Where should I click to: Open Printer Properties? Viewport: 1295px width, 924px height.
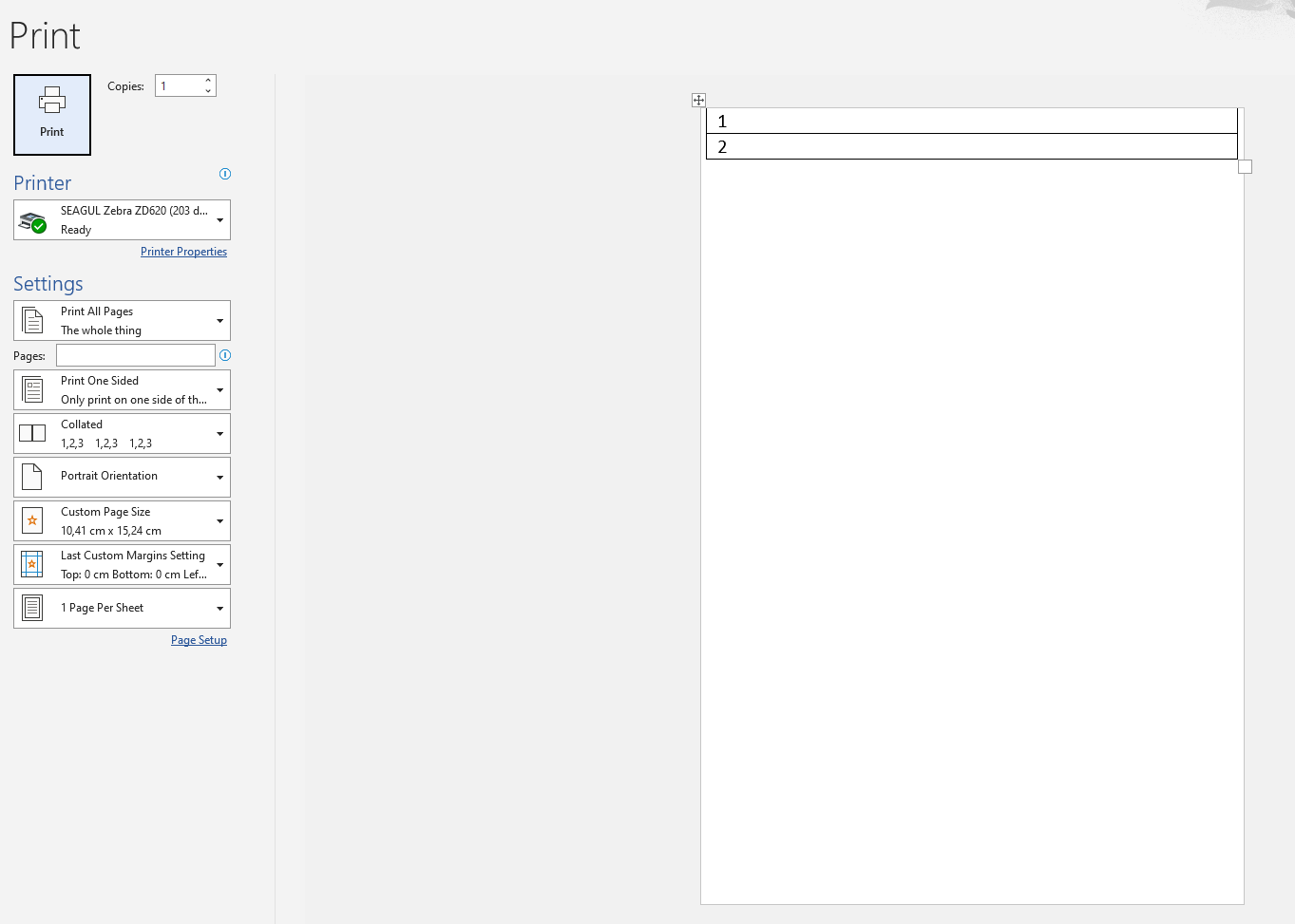click(x=183, y=251)
